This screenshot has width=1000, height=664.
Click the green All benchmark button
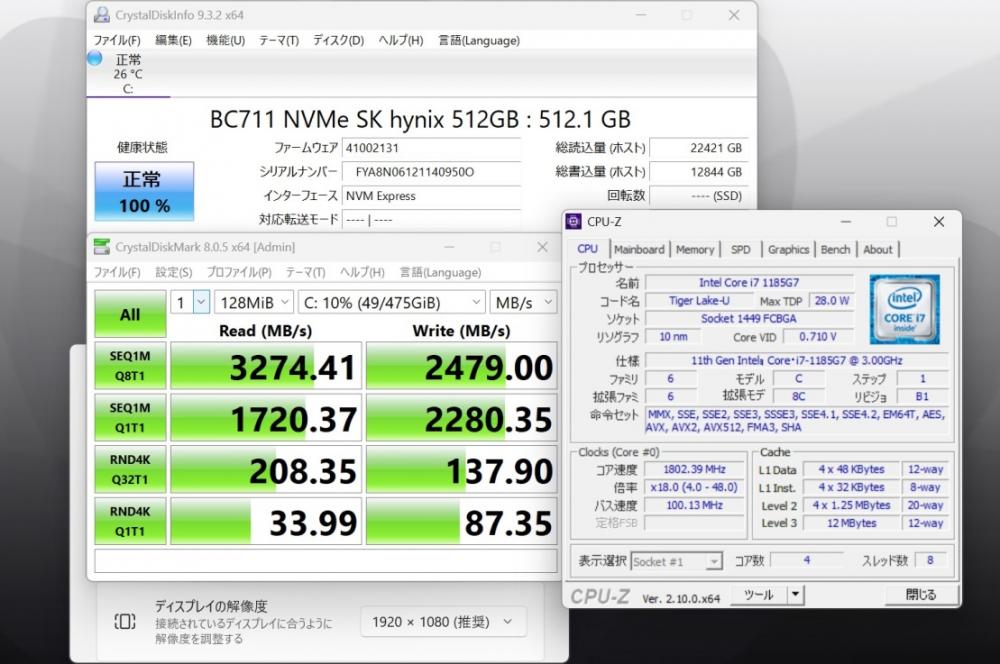[130, 314]
